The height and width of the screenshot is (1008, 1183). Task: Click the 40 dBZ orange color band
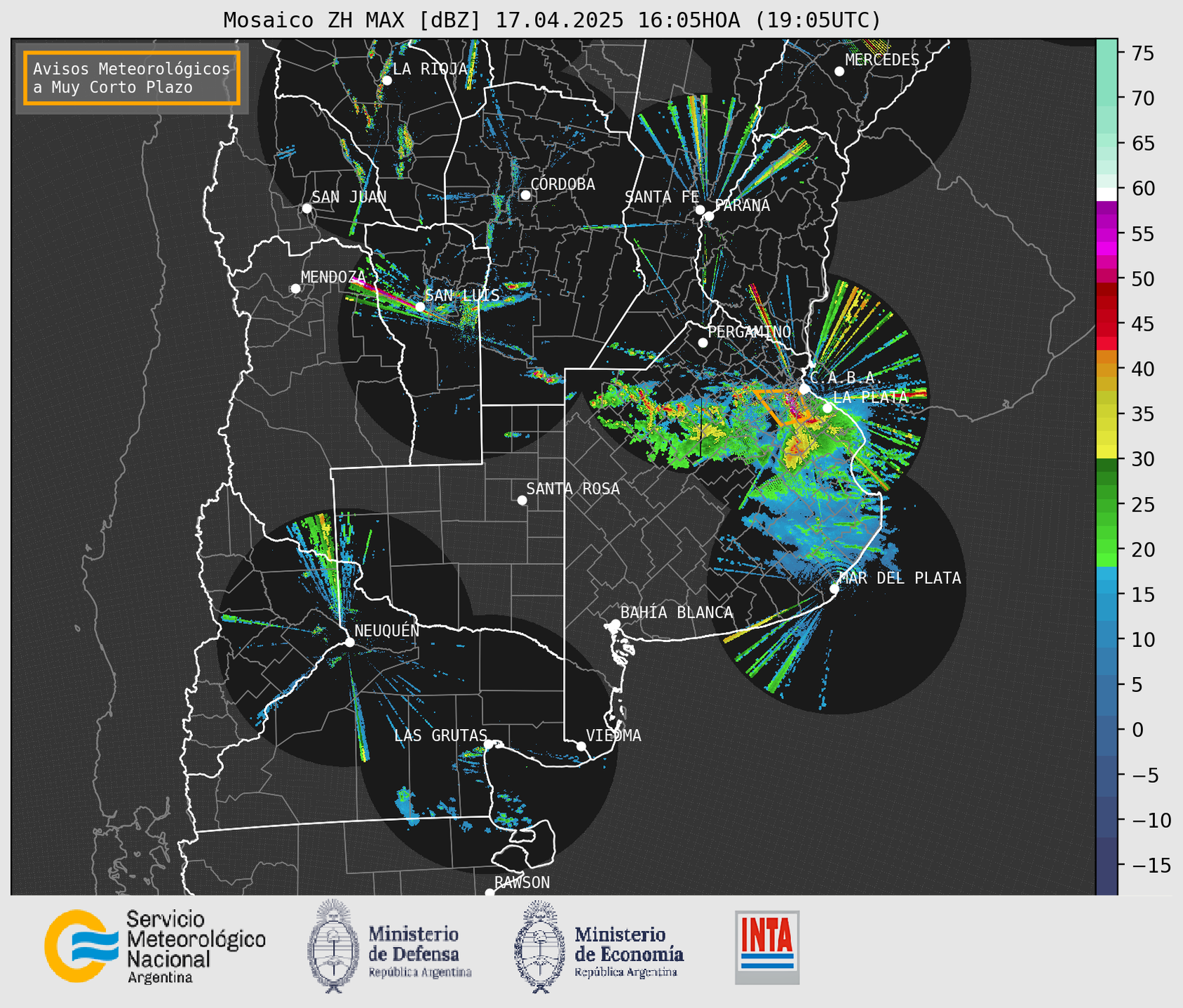[x=1107, y=369]
